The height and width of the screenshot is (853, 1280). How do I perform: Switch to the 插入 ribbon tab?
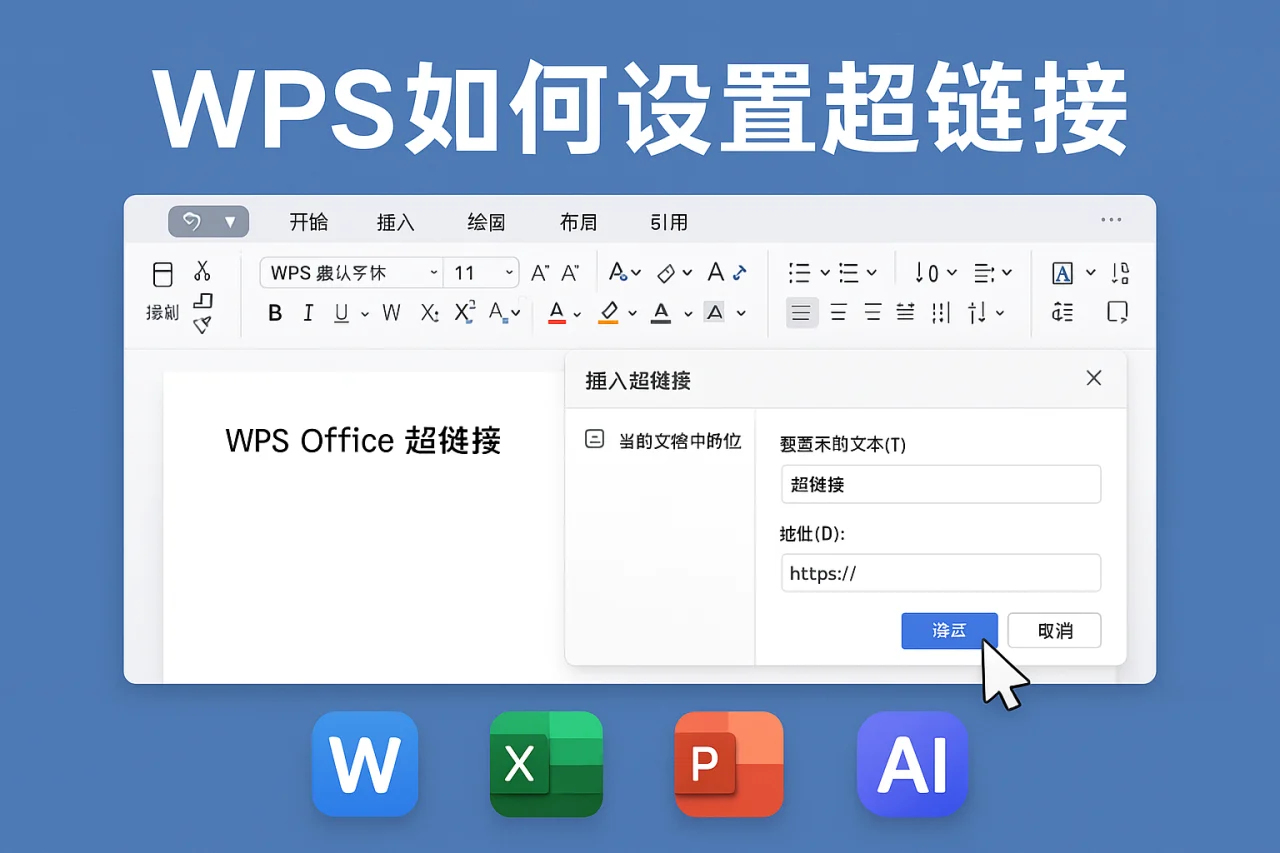[395, 222]
